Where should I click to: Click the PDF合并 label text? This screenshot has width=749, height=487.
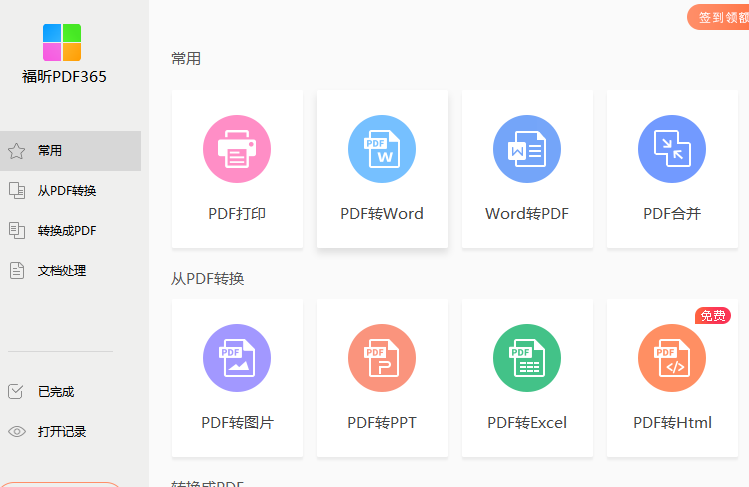[x=672, y=213]
